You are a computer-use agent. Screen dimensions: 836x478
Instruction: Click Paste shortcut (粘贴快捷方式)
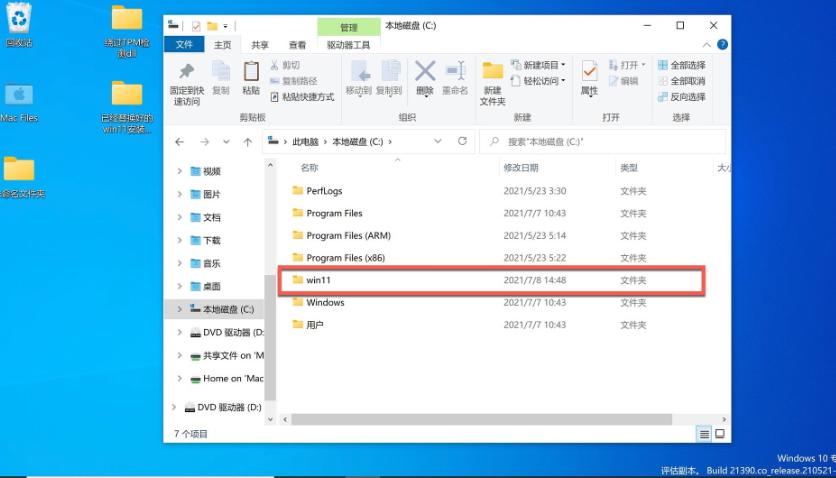tap(302, 97)
